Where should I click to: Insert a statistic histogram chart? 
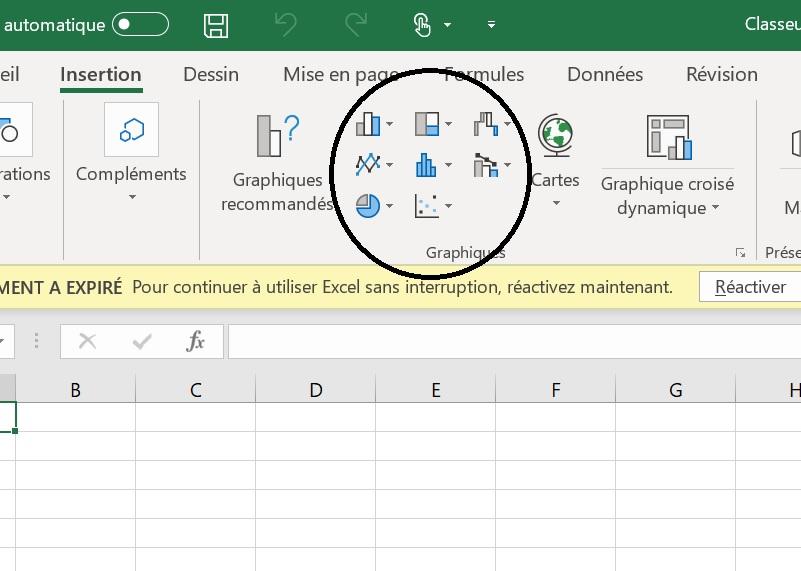pyautogui.click(x=427, y=164)
